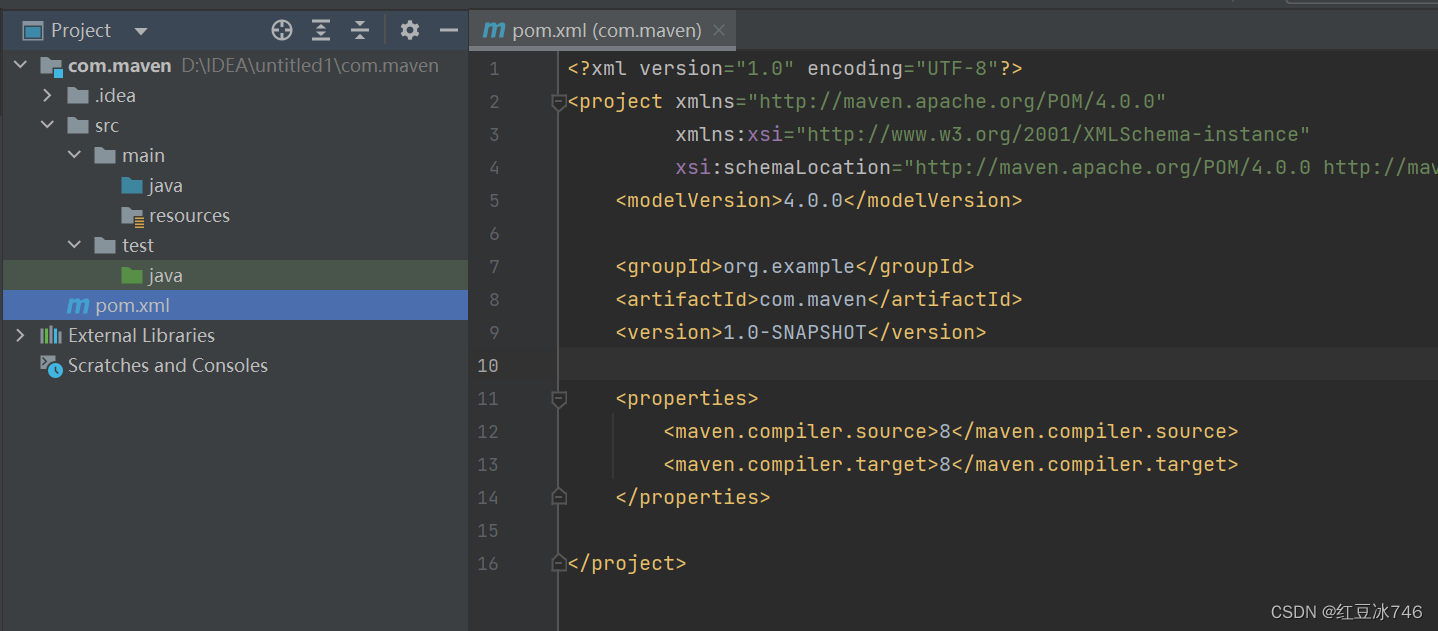Screen dimensions: 1438x631
Task: Click the Collapse All icon in Project toolbar
Action: tap(360, 31)
